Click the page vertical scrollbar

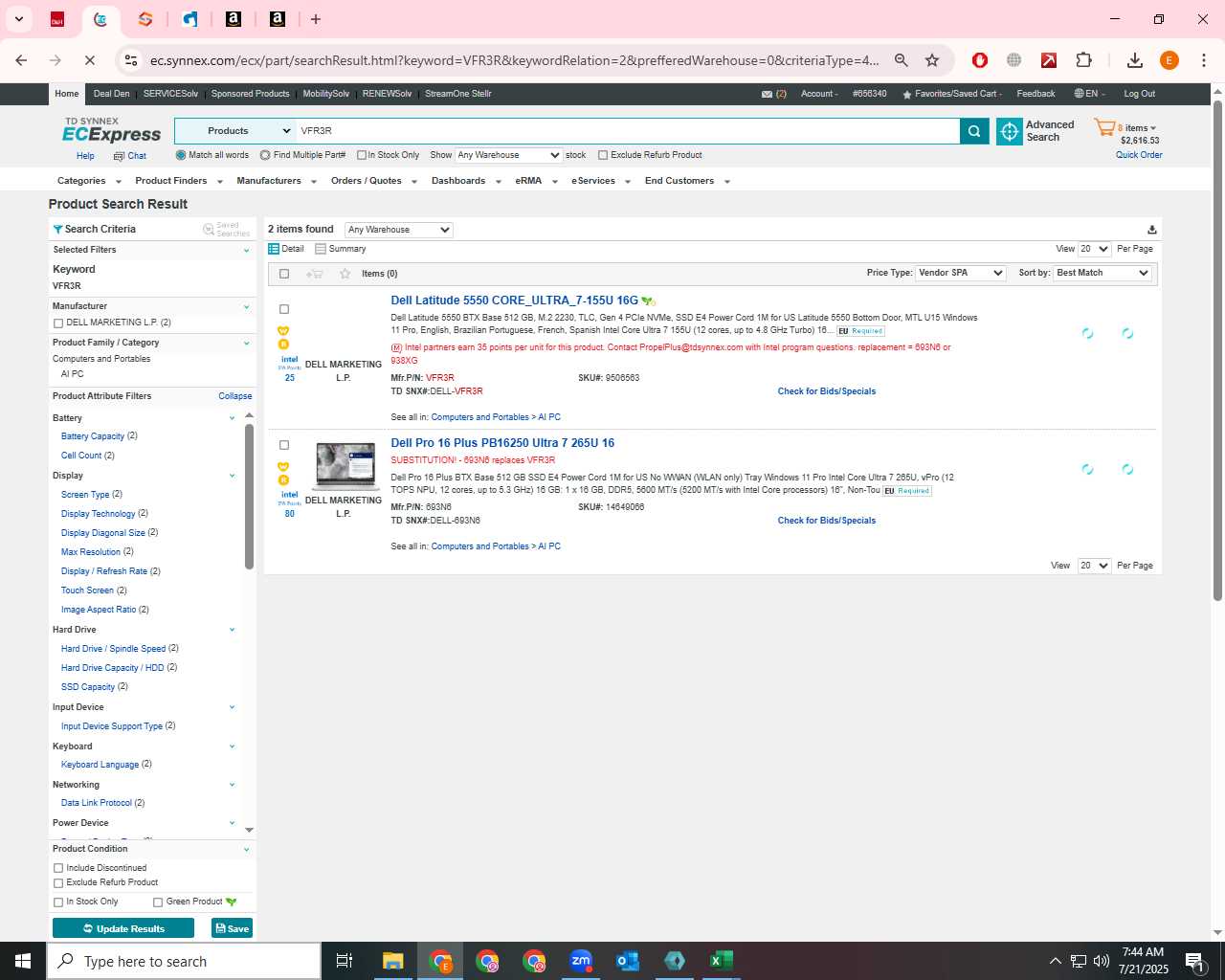1217,349
